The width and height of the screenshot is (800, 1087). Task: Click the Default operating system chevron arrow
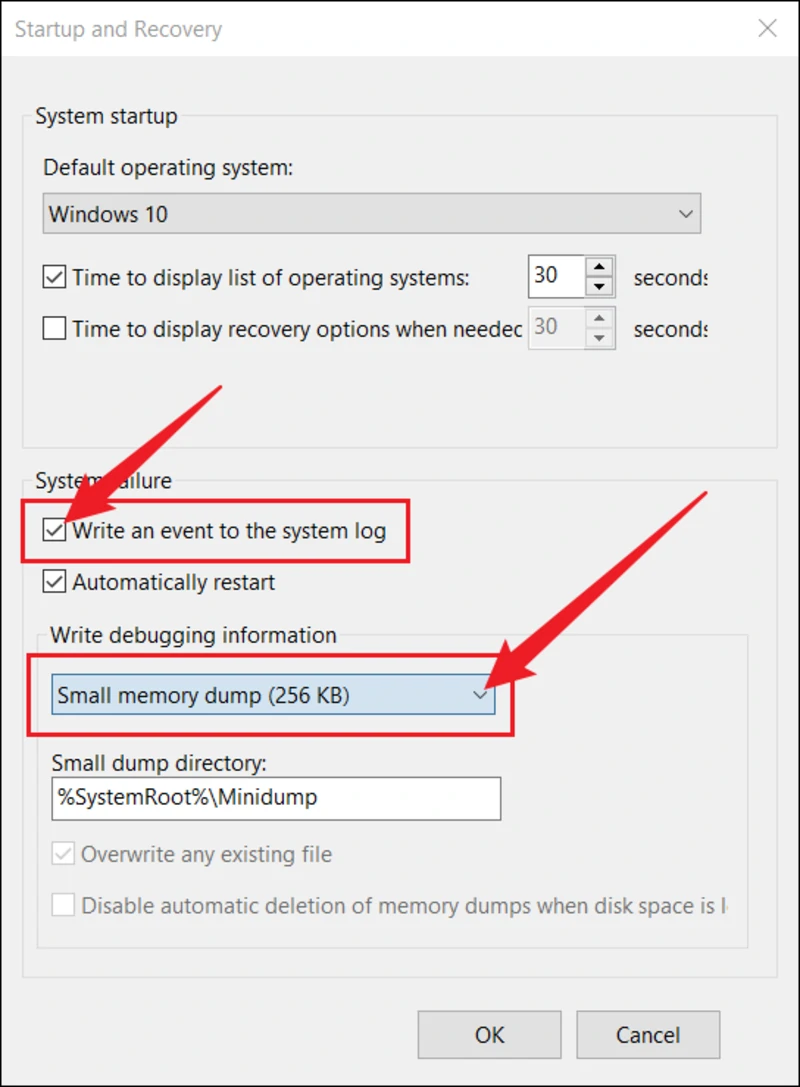coord(685,214)
